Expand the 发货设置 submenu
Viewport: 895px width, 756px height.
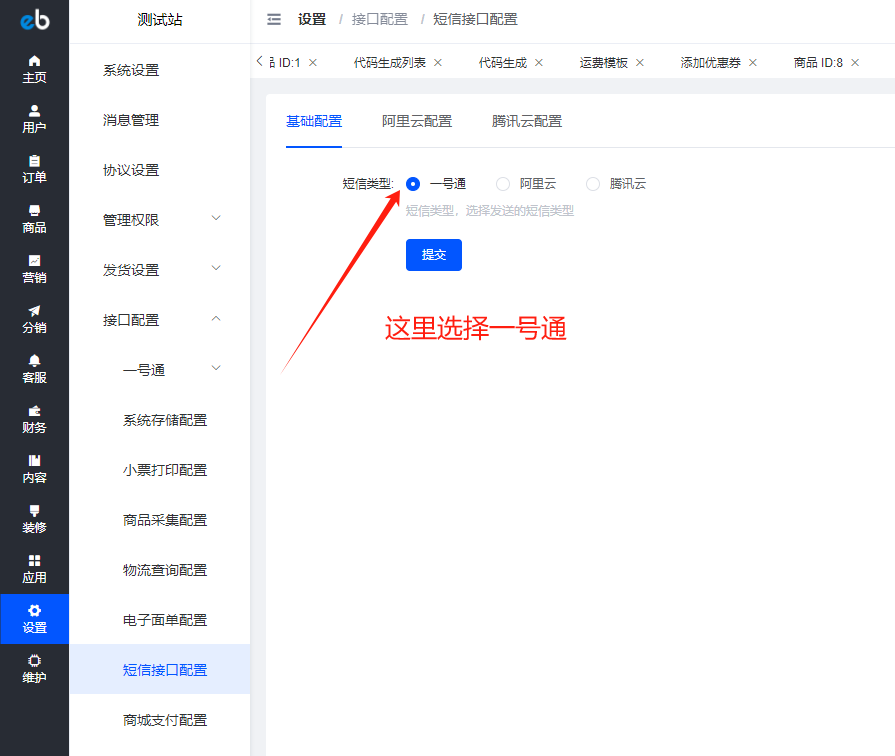pos(216,269)
